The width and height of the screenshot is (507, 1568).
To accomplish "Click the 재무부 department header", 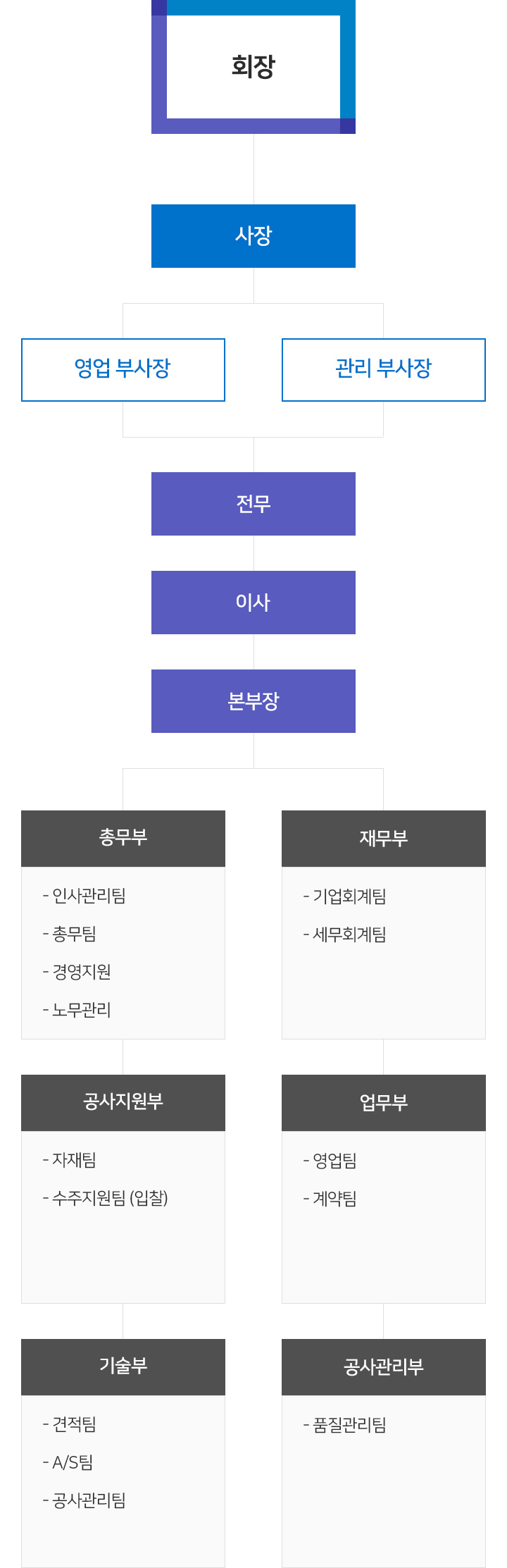I will click(x=384, y=838).
